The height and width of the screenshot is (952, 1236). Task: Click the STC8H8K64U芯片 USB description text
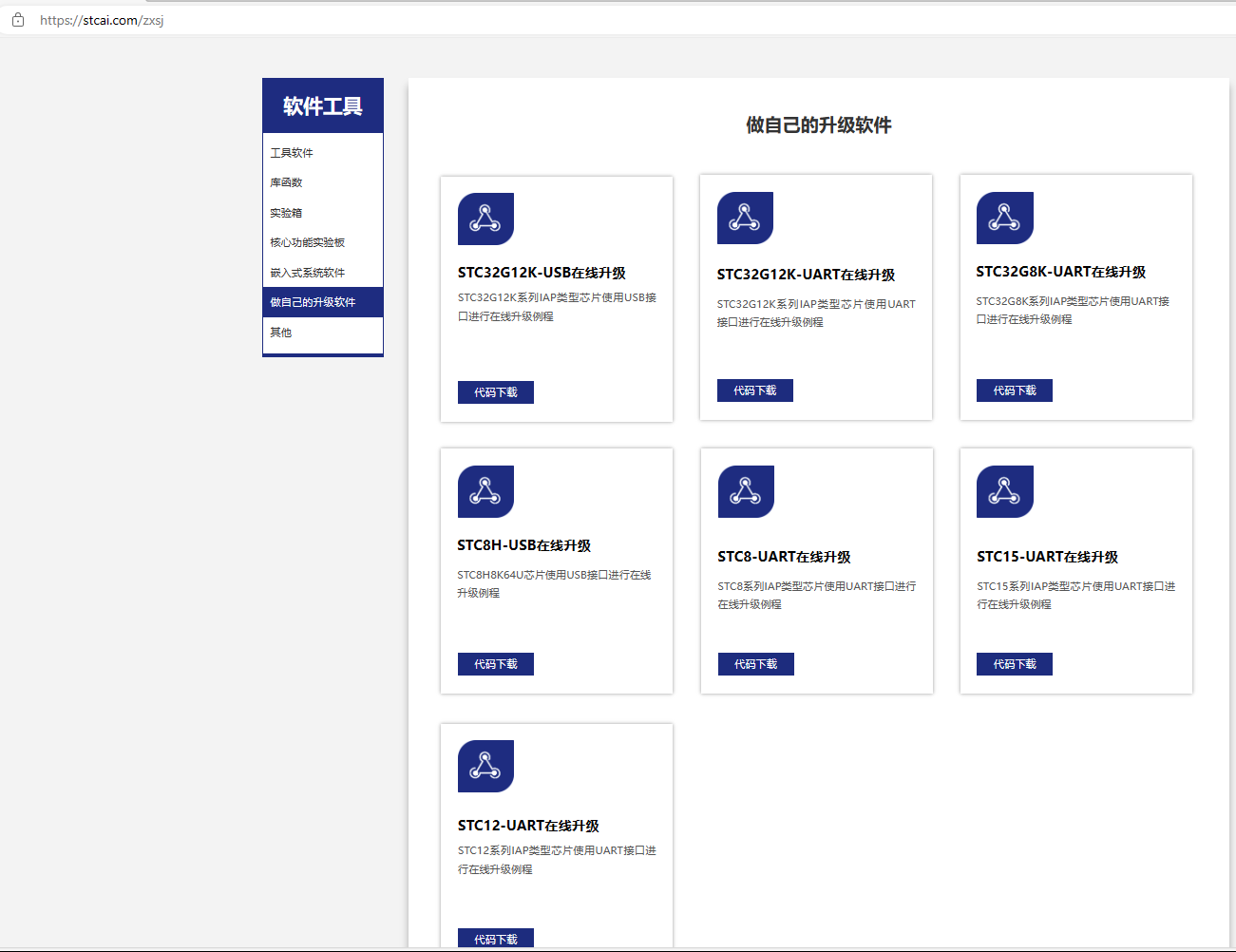pos(554,583)
